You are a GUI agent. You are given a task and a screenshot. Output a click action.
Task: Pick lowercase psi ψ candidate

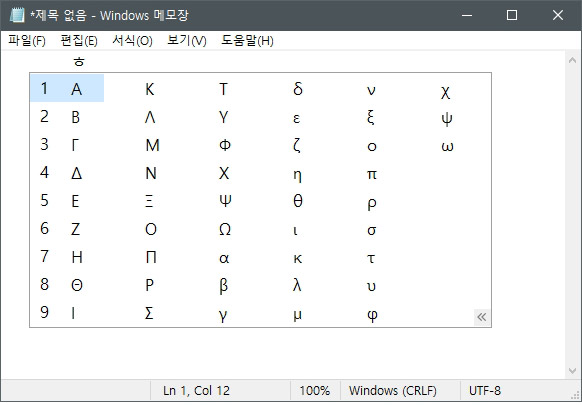coord(447,119)
